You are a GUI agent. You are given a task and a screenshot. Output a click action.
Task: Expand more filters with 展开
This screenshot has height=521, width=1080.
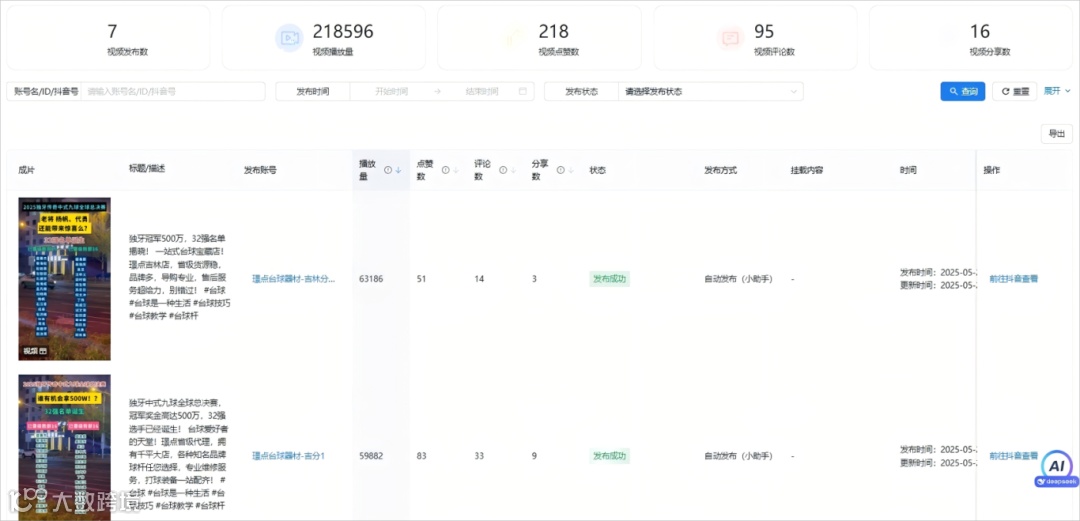pos(1057,90)
